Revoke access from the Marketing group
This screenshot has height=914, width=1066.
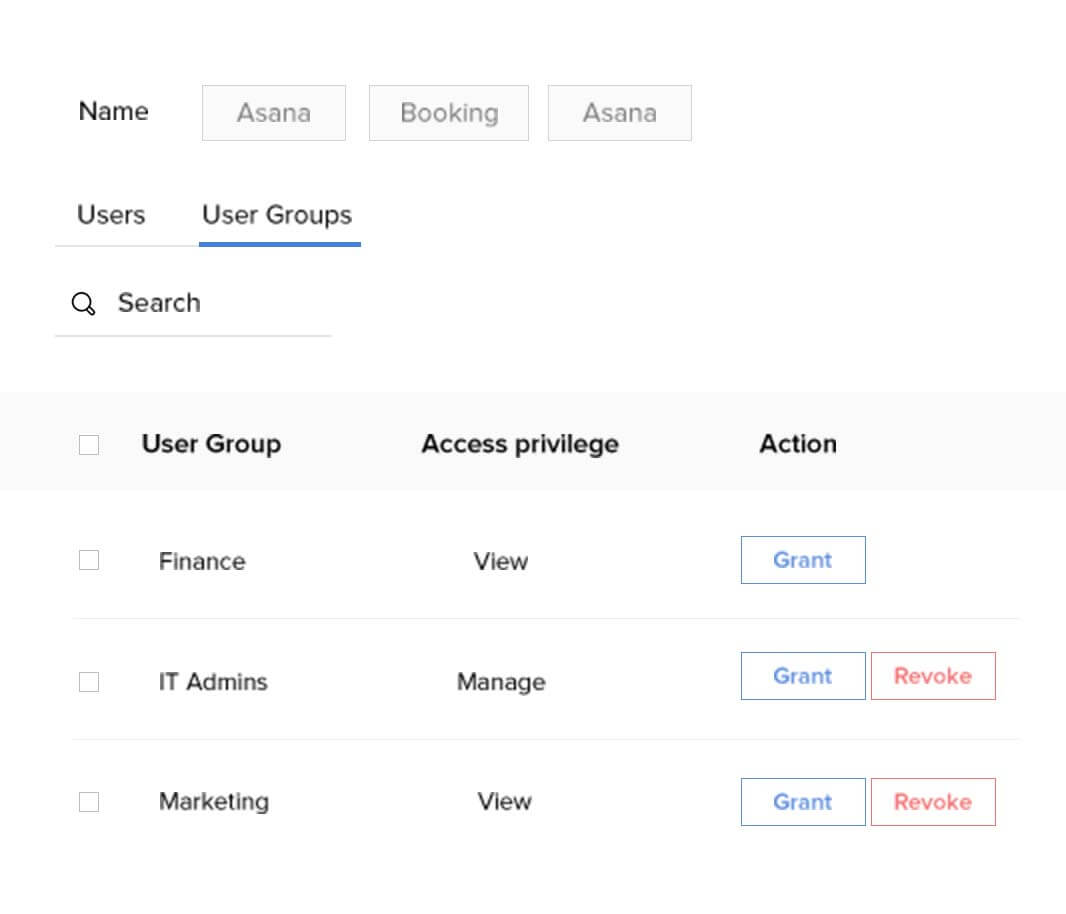point(933,802)
